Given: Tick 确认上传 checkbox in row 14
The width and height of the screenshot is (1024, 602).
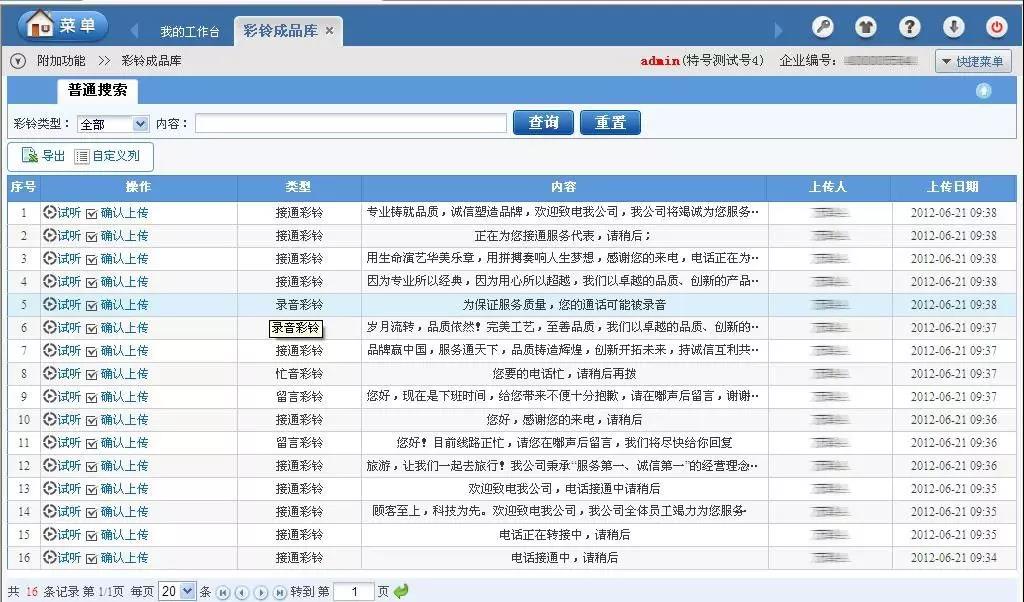Looking at the screenshot, I should (92, 512).
